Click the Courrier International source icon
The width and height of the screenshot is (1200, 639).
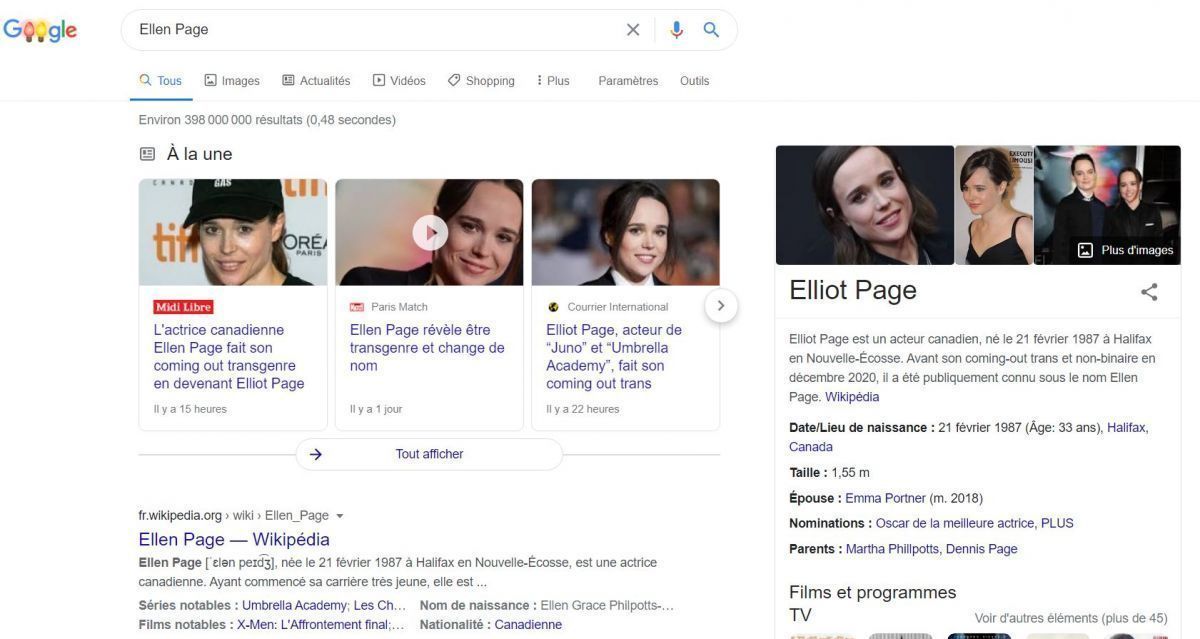click(553, 307)
